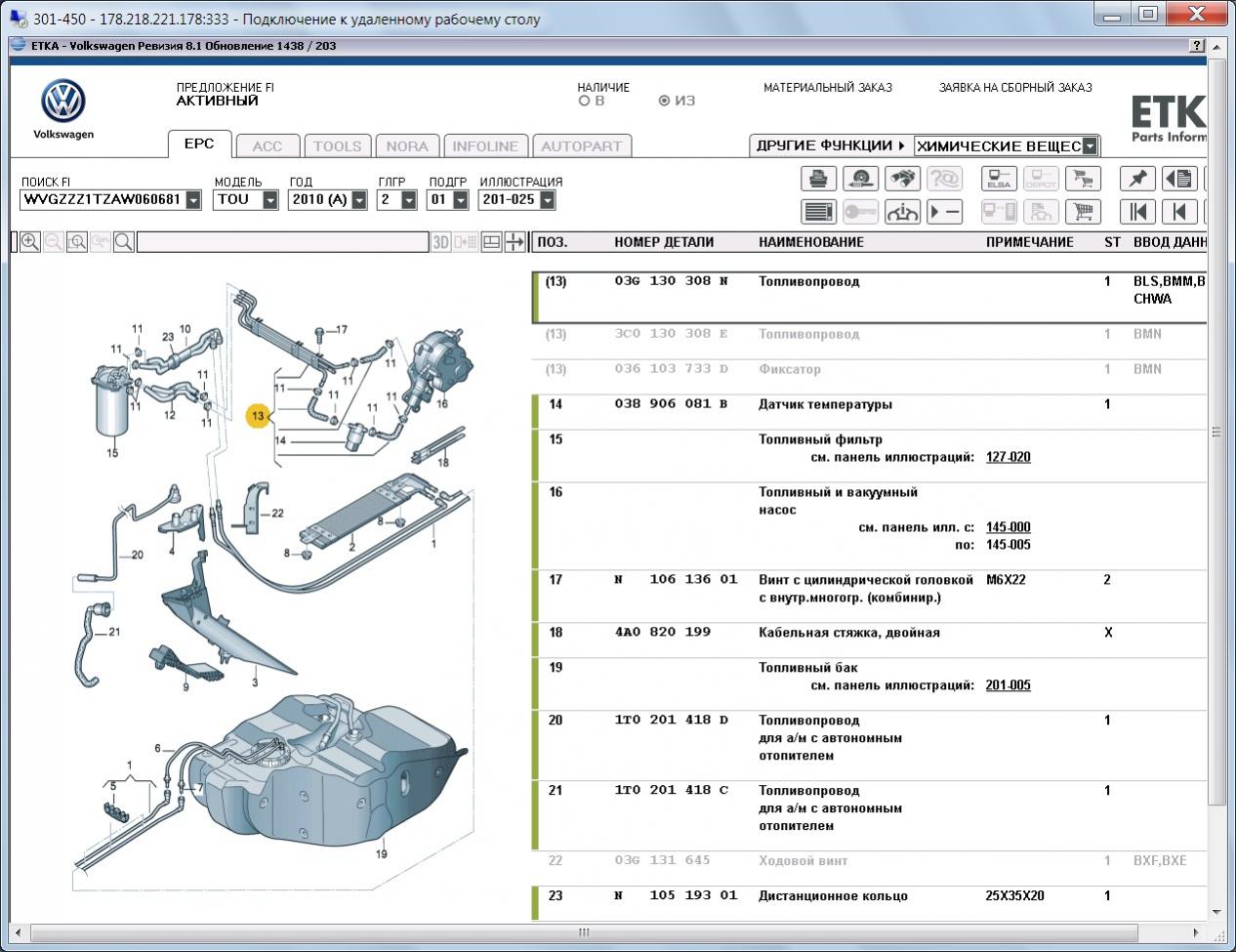Click the diagram search input field
1236x952 pixels.
(283, 242)
